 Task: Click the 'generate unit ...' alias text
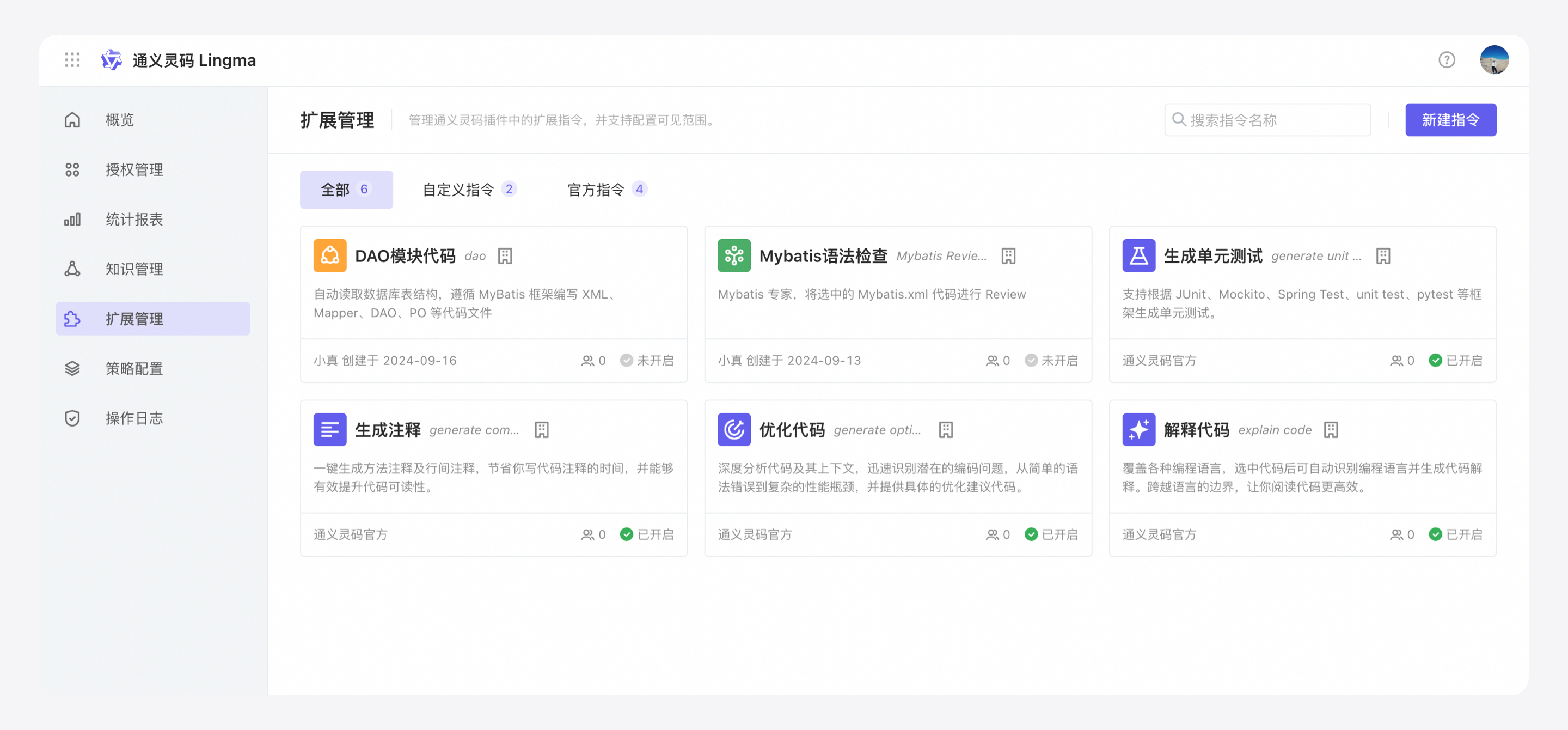click(1315, 255)
